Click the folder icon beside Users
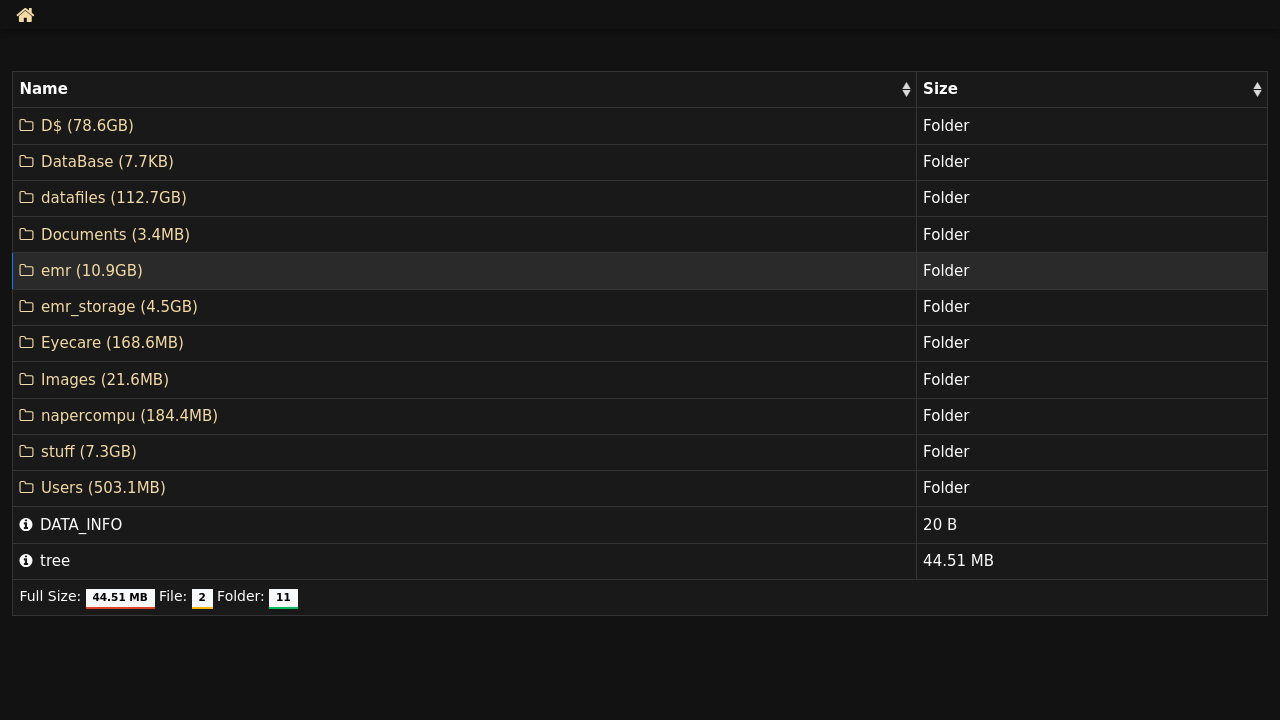The width and height of the screenshot is (1280, 720). 27,487
